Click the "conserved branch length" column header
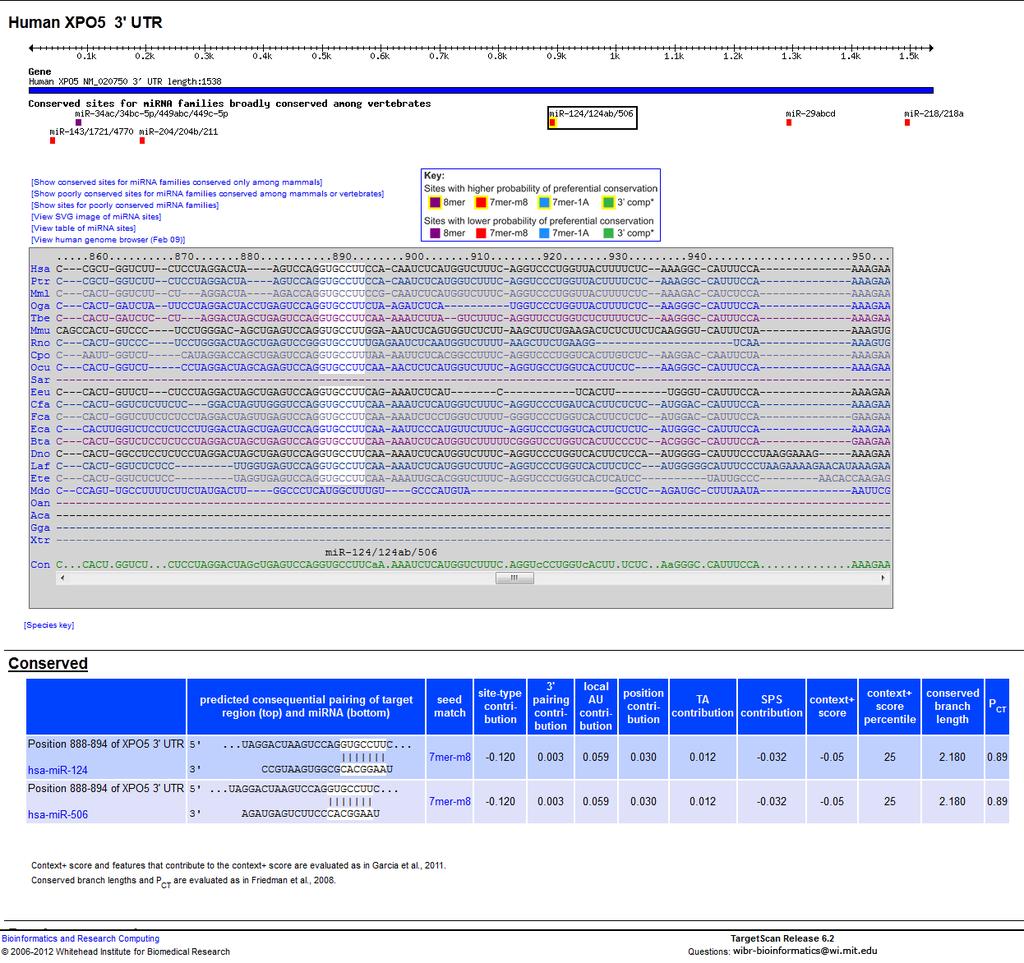The image size is (1024, 963). coord(952,706)
